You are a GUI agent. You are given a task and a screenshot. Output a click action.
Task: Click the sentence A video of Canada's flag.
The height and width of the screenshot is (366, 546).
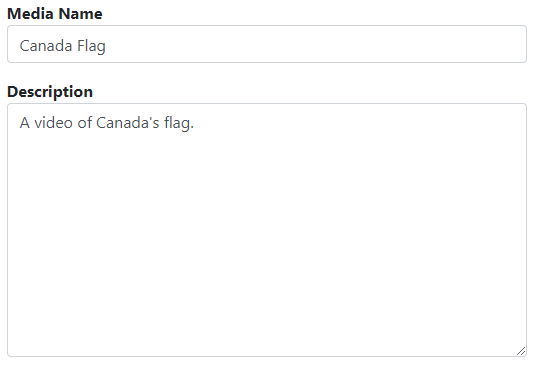[x=107, y=123]
